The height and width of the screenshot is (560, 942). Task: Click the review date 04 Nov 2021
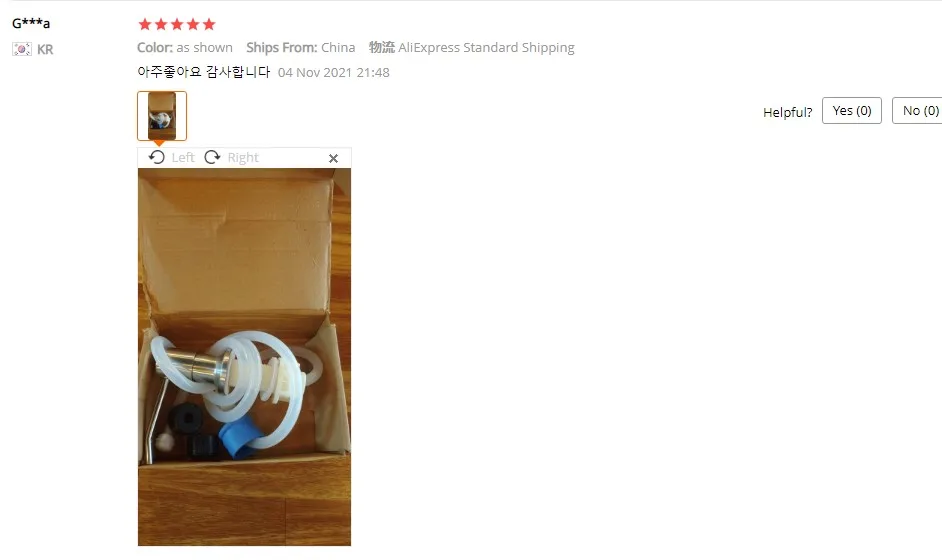click(315, 73)
